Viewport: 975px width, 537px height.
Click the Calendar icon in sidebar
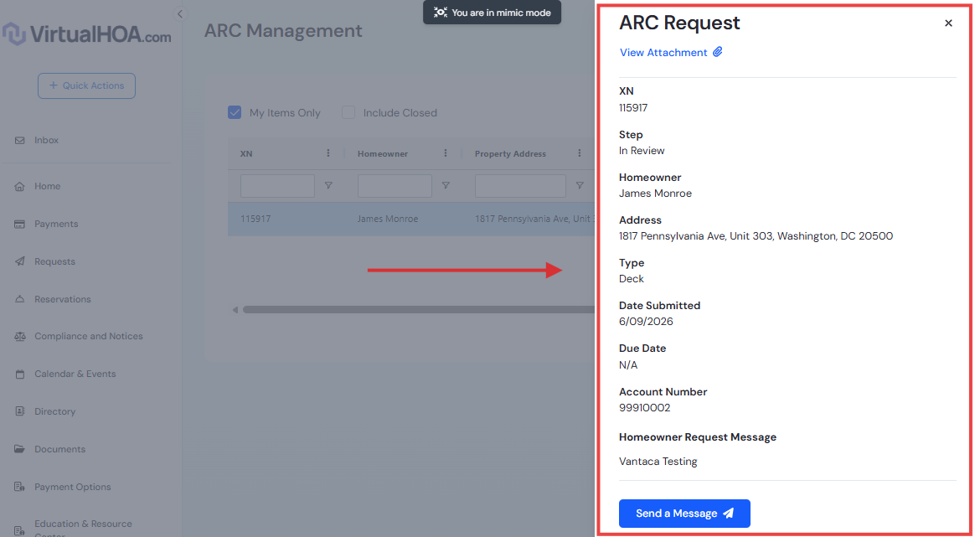[19, 374]
